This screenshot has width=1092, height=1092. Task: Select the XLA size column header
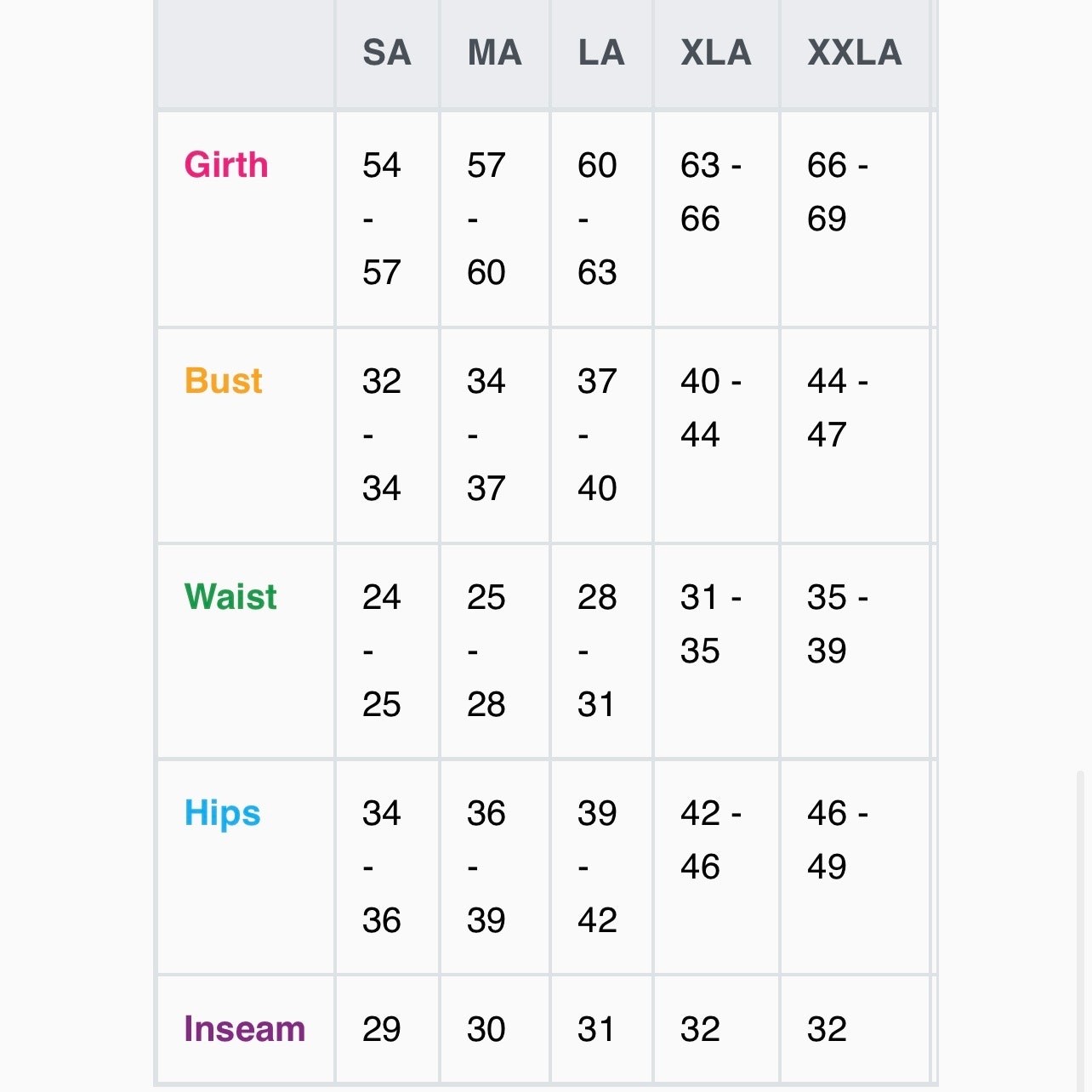(716, 54)
